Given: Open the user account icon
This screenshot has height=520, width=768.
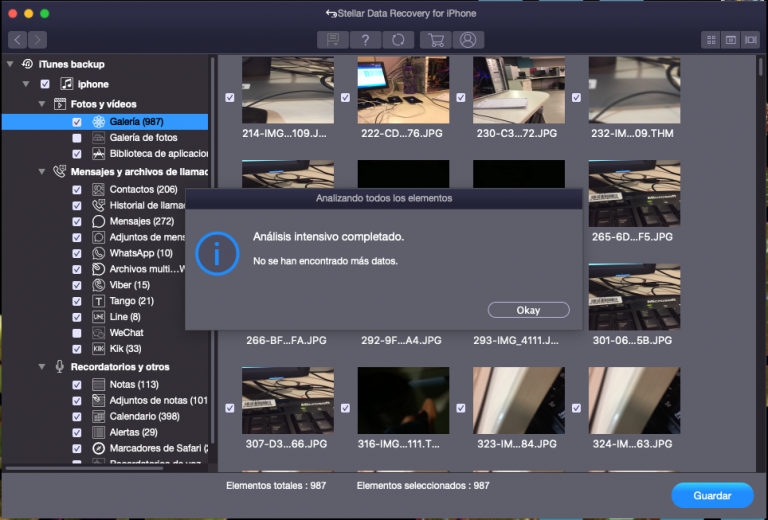Looking at the screenshot, I should point(468,40).
